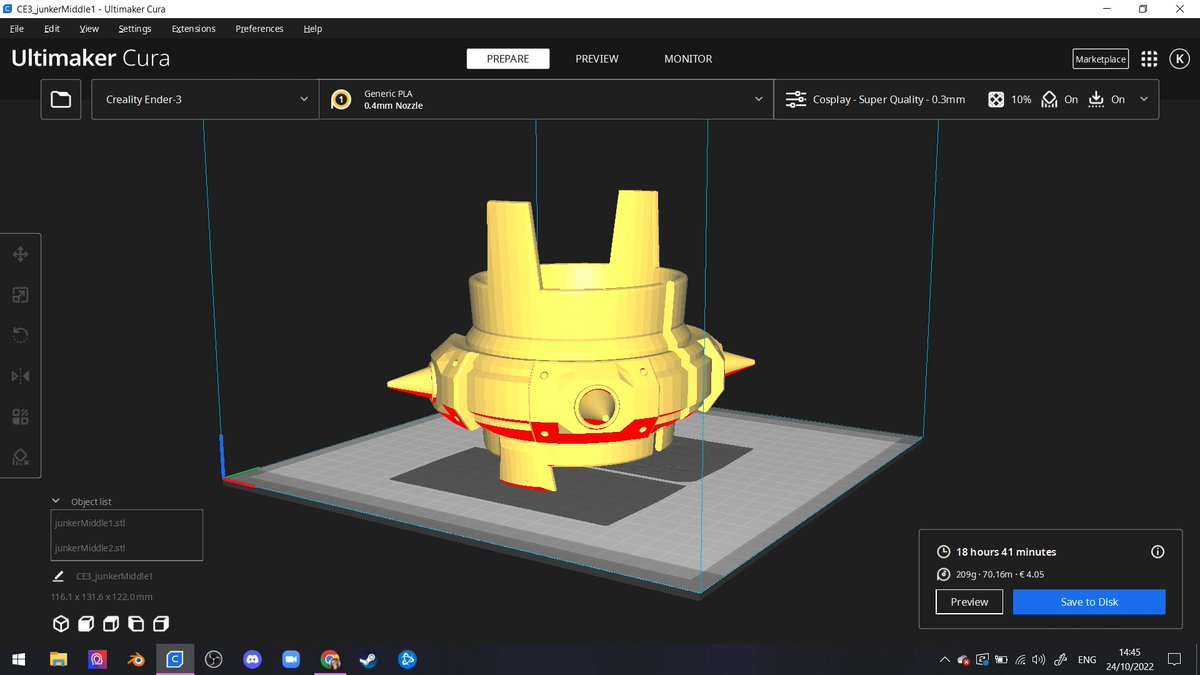Viewport: 1200px width, 675px height.
Task: Open Chrome from the taskbar
Action: point(329,660)
